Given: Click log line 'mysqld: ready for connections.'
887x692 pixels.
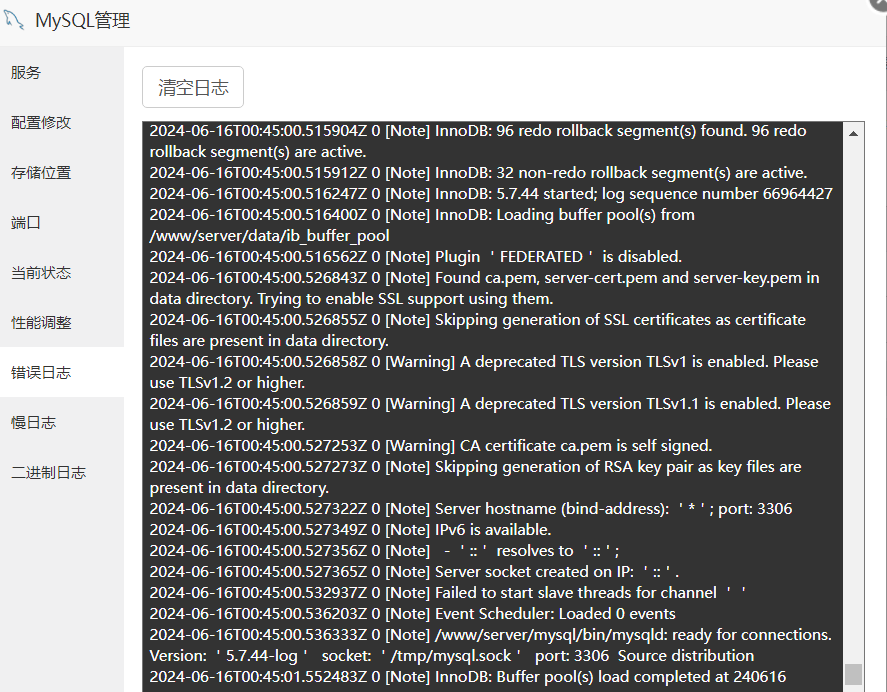Looking at the screenshot, I should (490, 646).
